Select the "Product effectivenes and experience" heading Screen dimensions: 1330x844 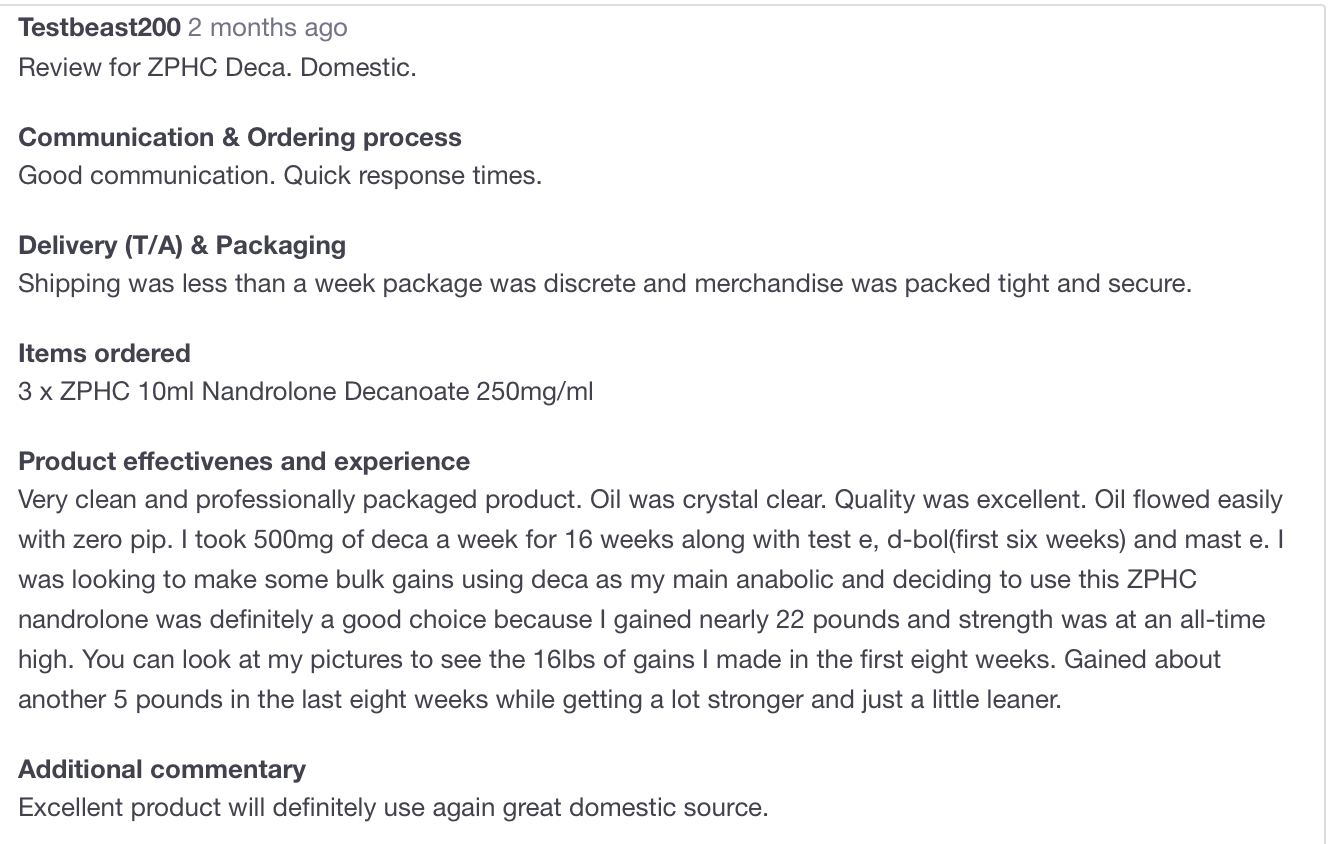point(244,461)
